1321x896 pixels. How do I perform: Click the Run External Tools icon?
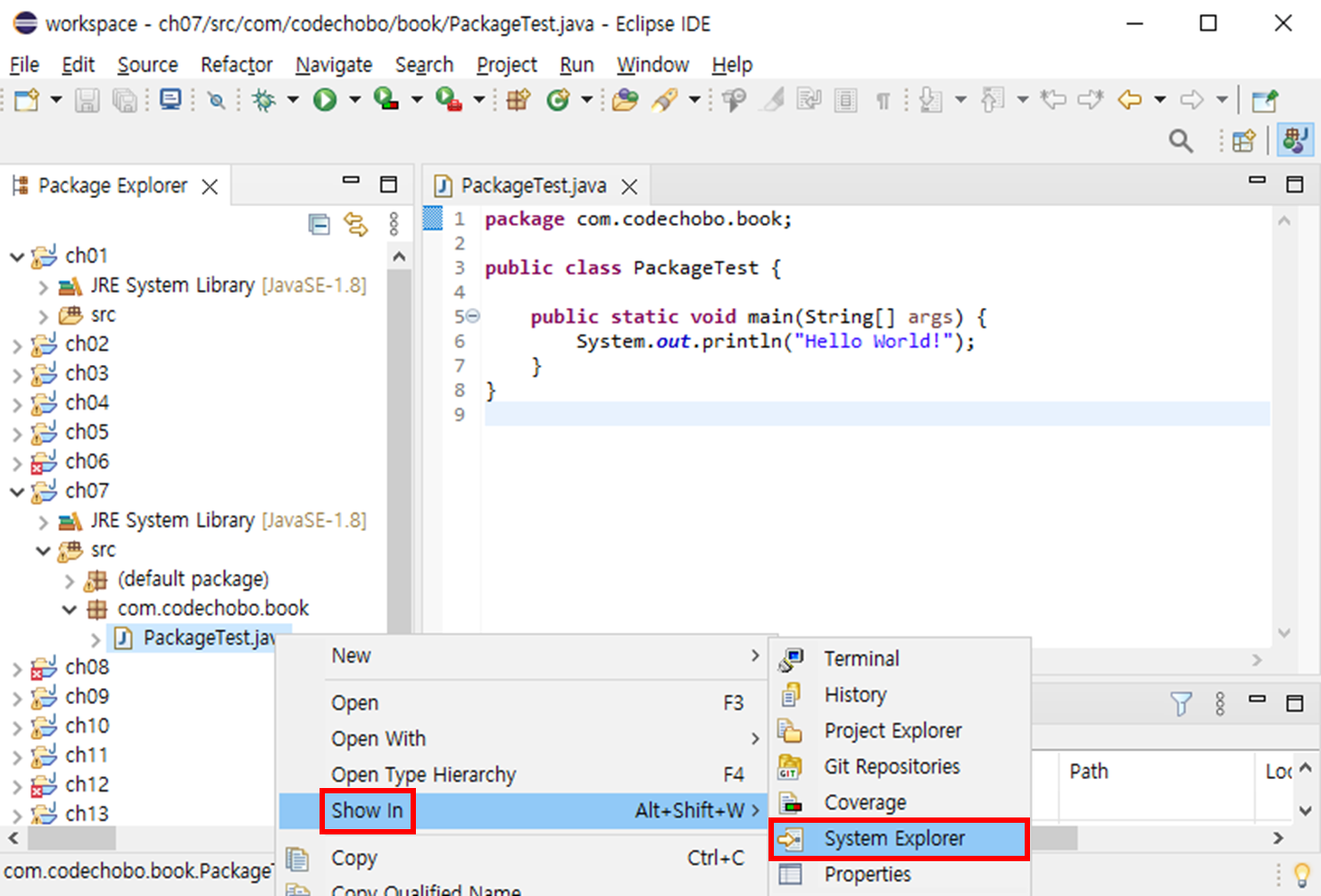pyautogui.click(x=448, y=99)
